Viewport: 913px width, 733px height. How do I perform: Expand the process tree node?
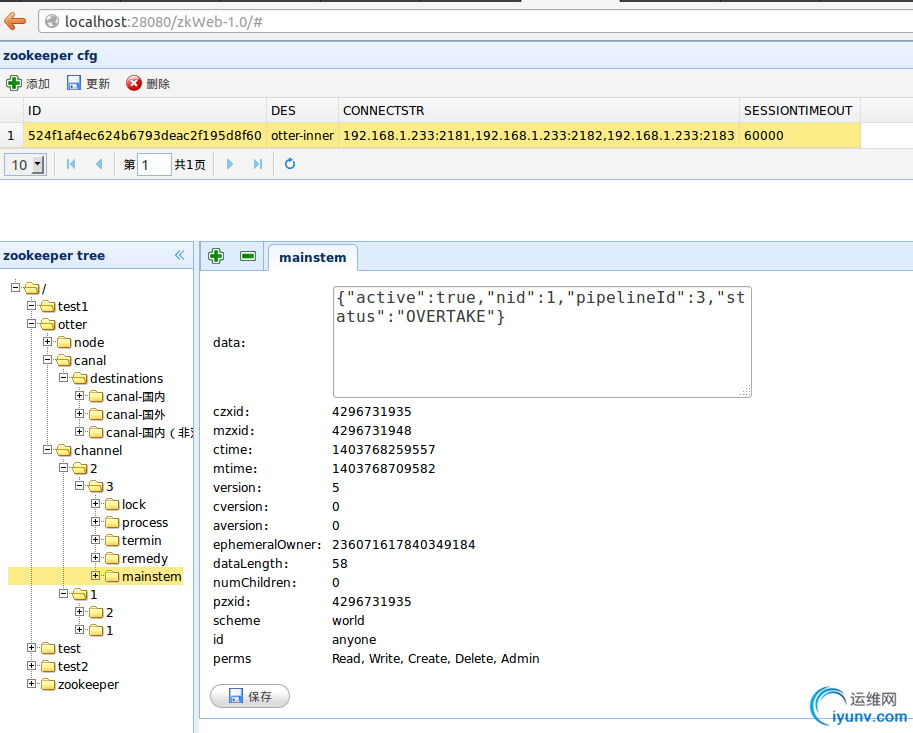[96, 522]
